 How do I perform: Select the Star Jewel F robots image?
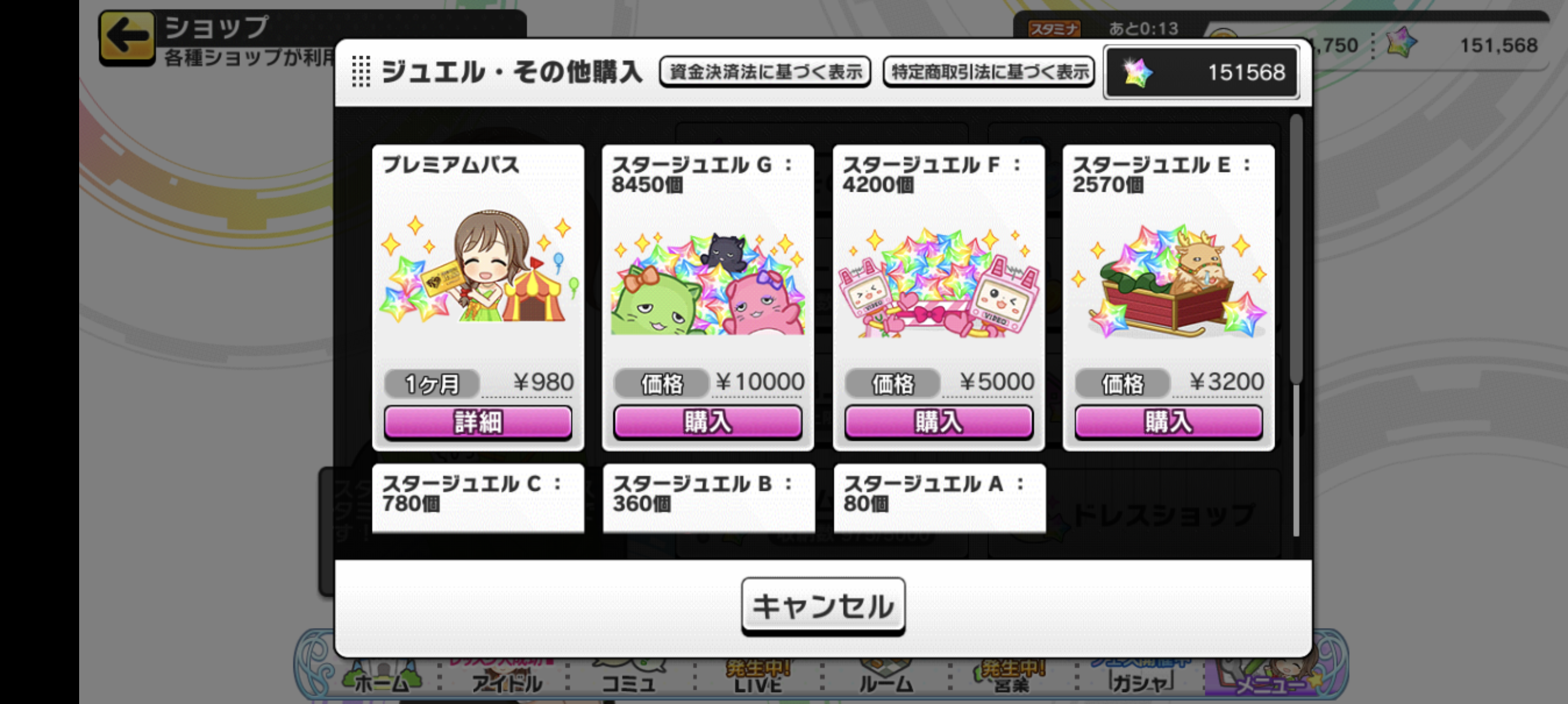(938, 283)
